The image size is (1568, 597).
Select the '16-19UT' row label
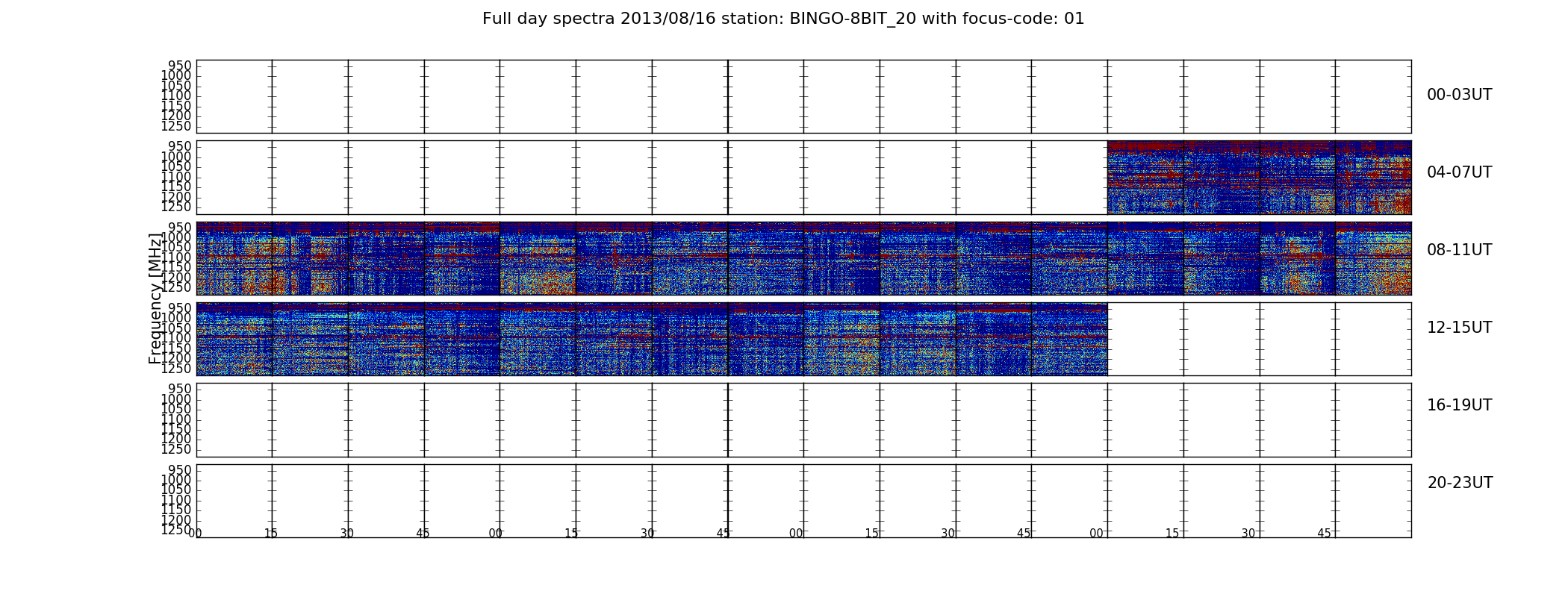point(1459,405)
